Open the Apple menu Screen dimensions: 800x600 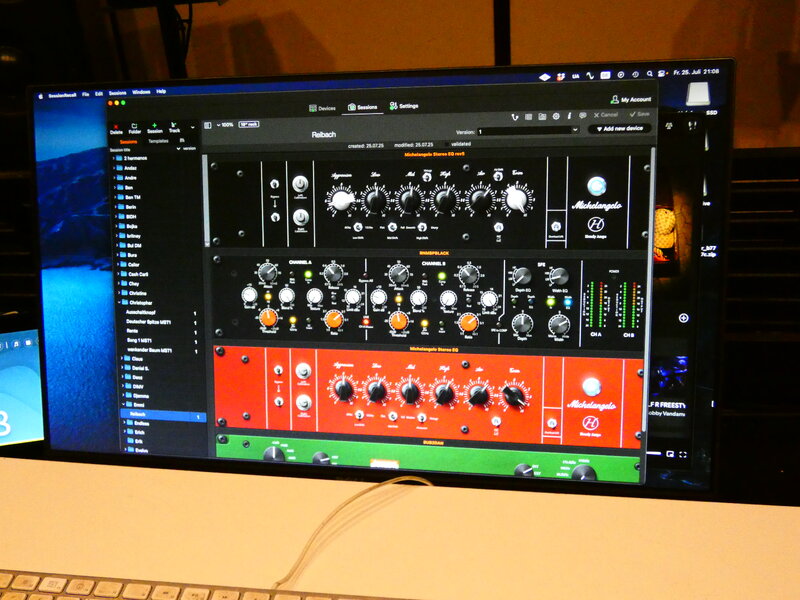click(42, 96)
